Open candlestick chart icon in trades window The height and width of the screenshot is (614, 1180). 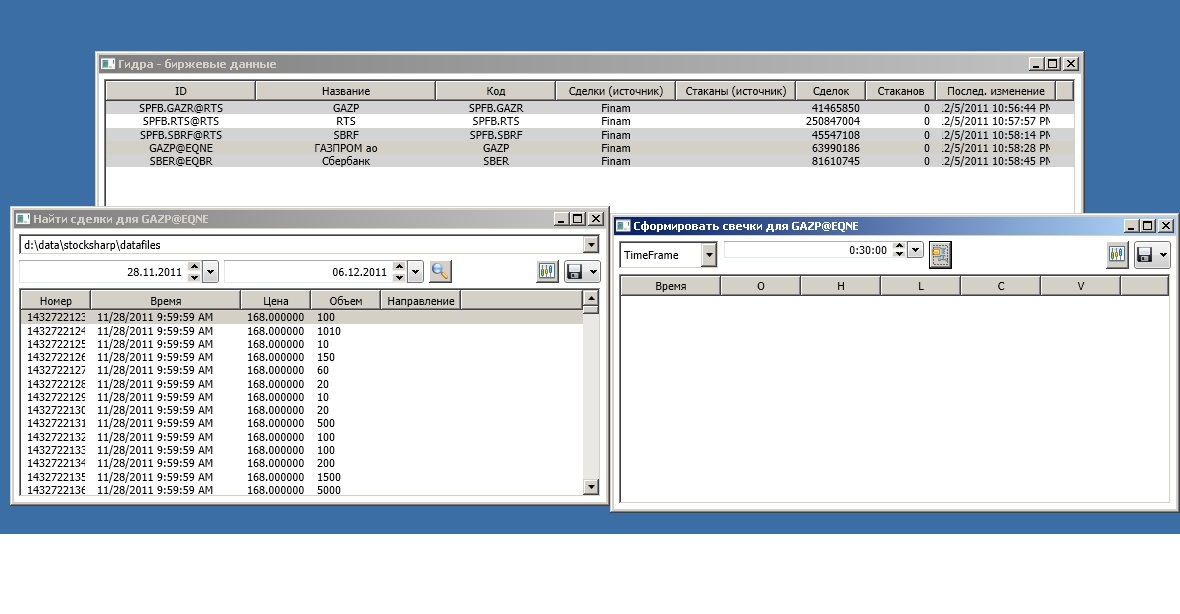[547, 271]
